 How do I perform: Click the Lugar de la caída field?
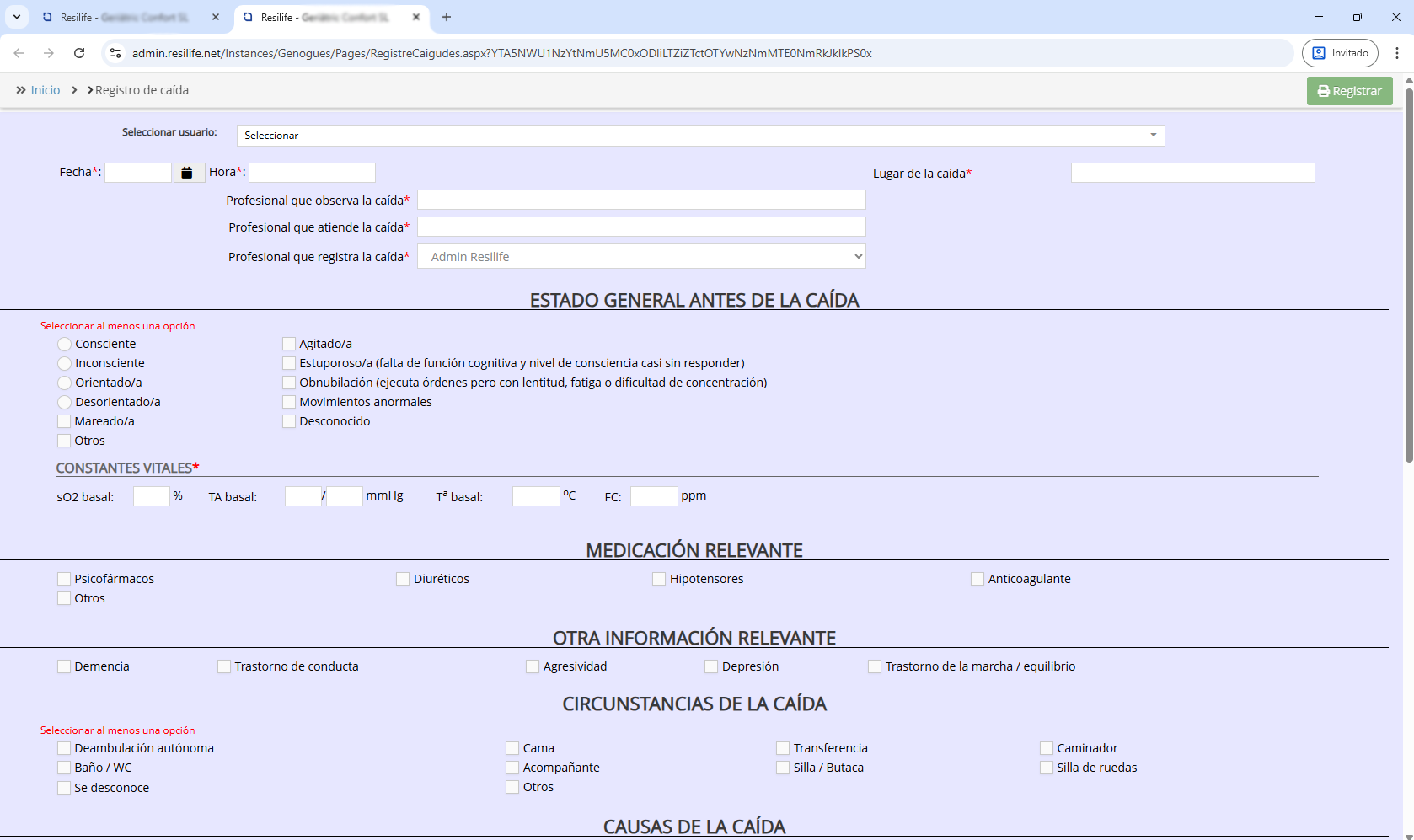coord(1193,173)
